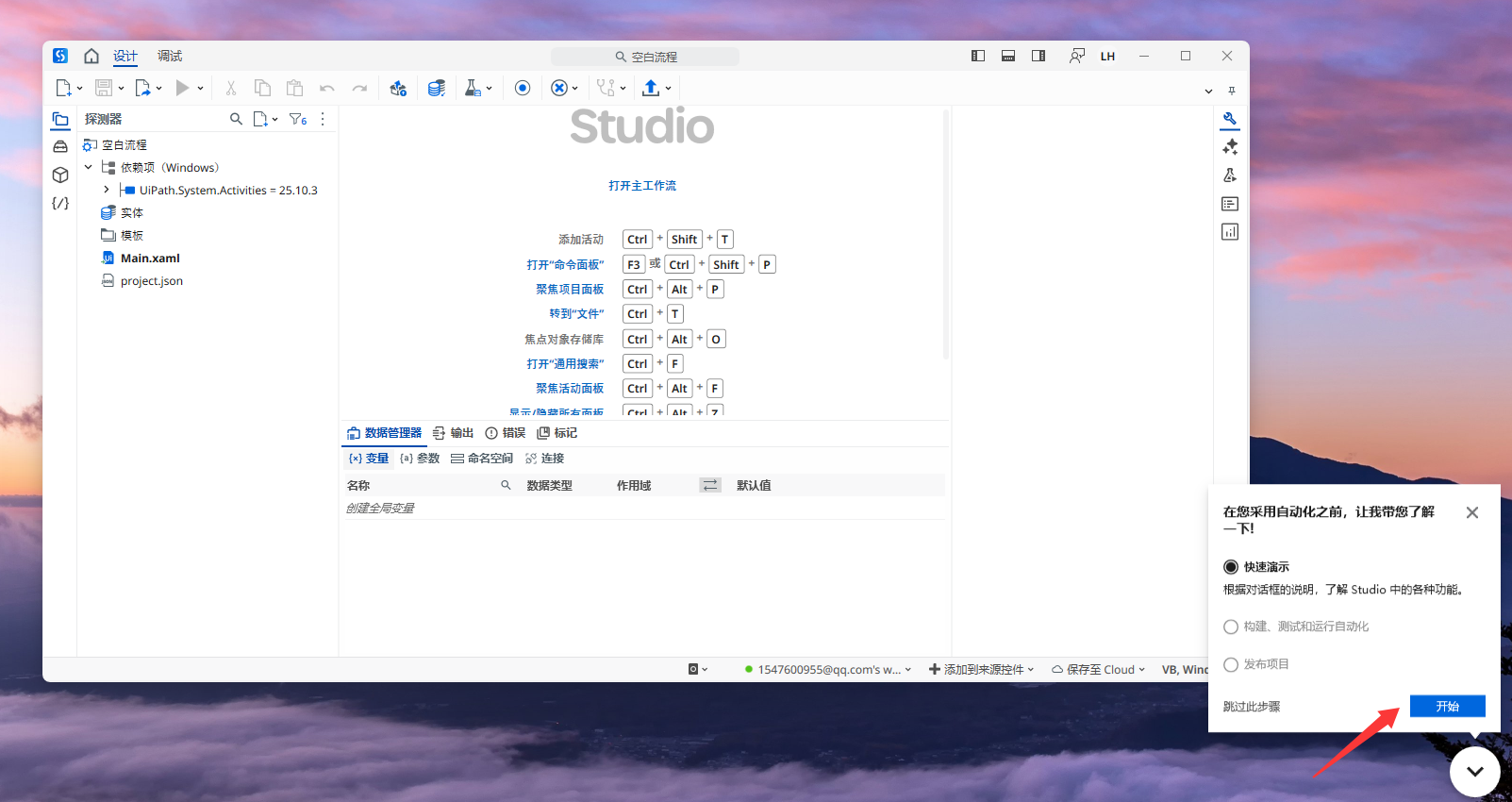Undo the last action
This screenshot has width=1512, height=802.
[327, 88]
